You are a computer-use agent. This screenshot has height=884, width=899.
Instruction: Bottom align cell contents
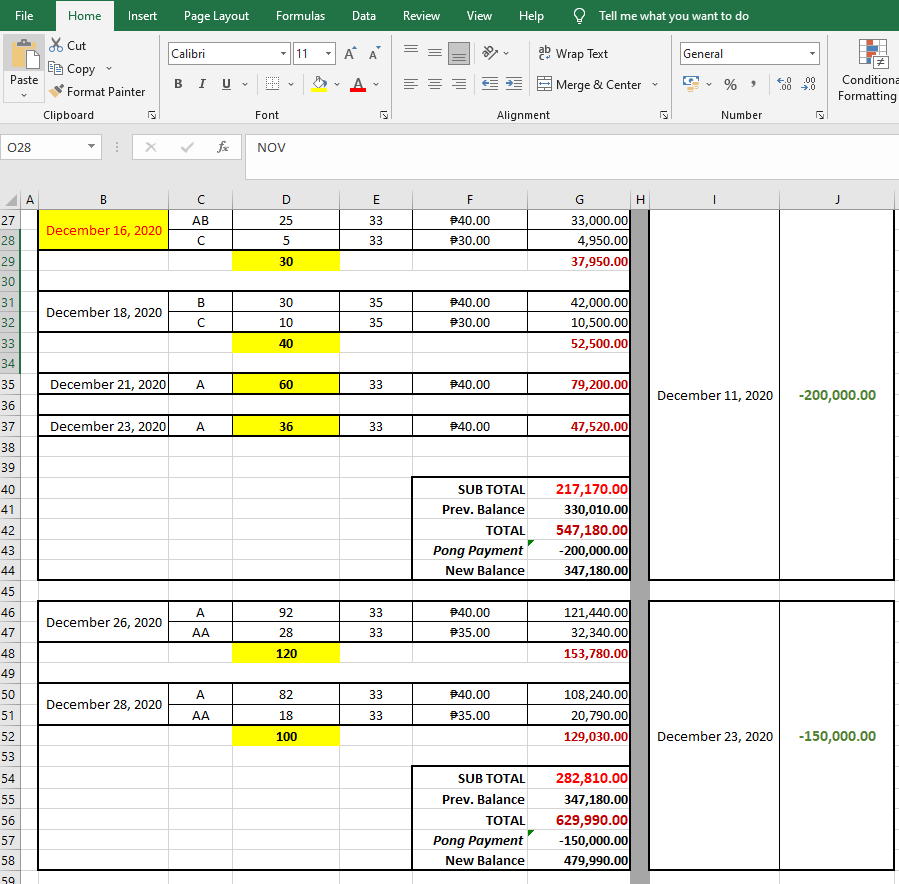pyautogui.click(x=459, y=53)
